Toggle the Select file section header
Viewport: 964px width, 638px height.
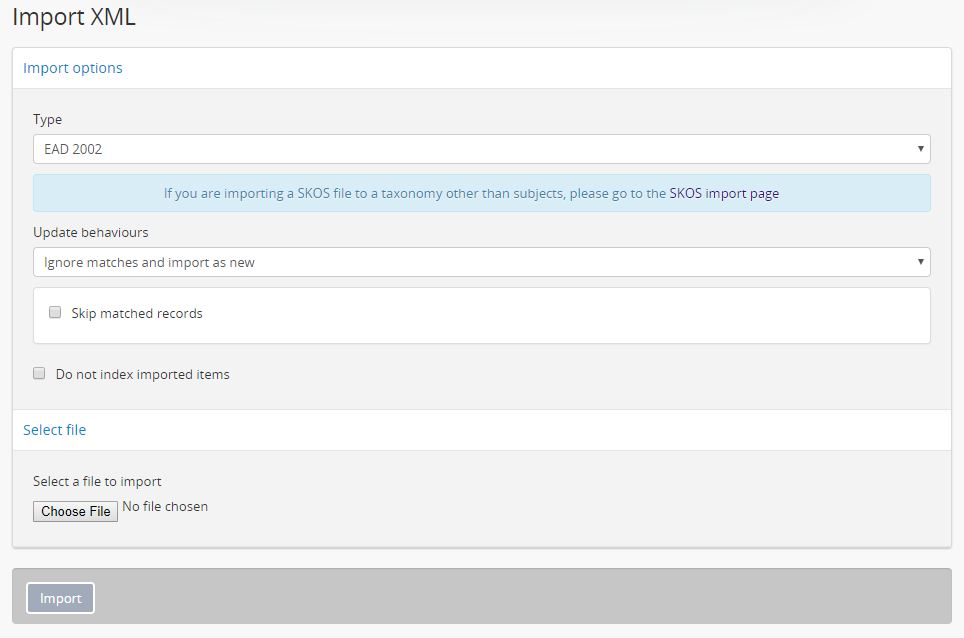pos(55,430)
